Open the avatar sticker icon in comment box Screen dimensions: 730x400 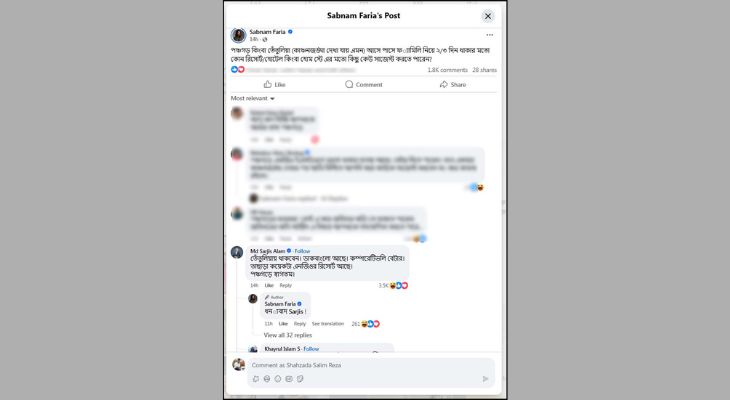256,379
